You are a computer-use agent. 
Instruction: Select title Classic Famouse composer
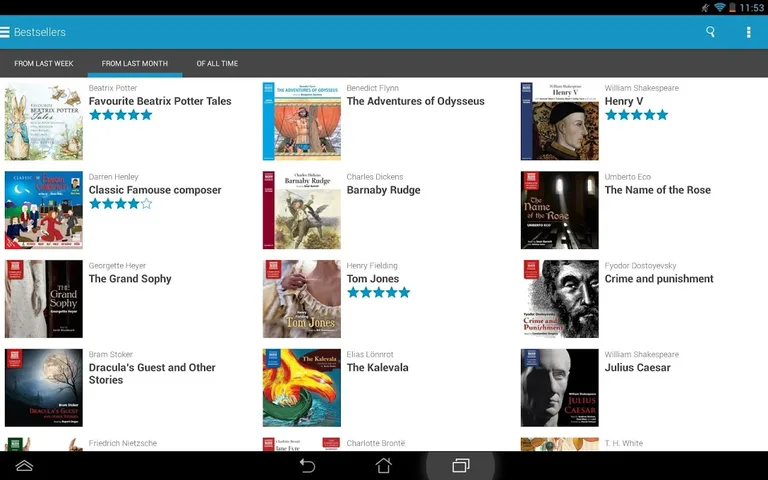[155, 190]
